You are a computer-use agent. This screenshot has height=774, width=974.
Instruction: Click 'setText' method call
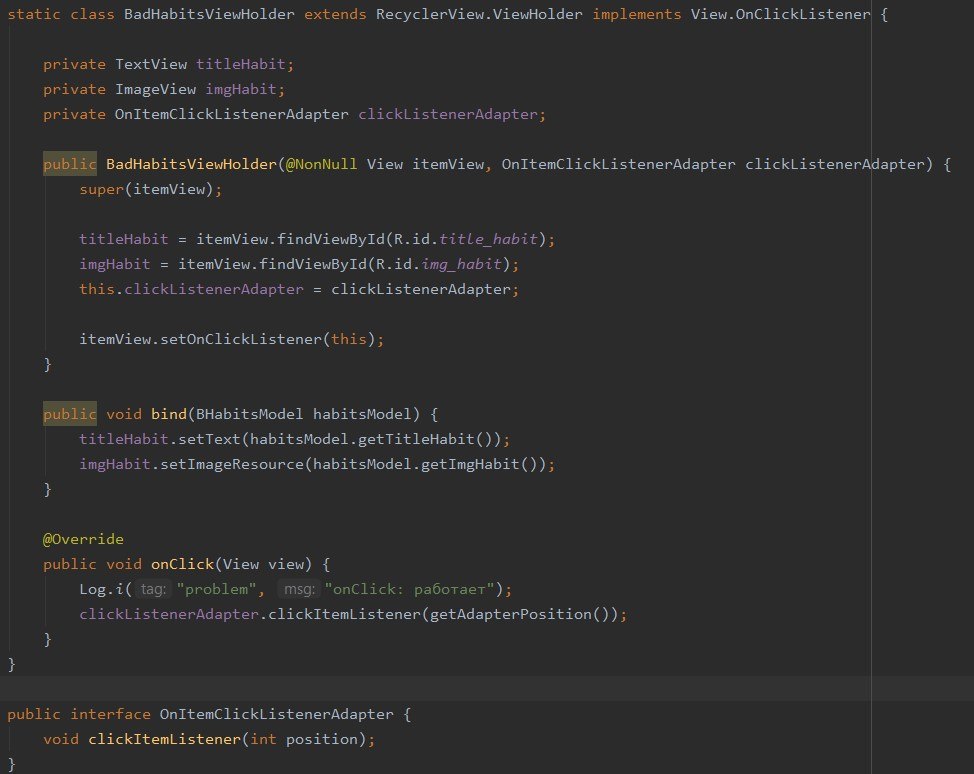tap(209, 439)
